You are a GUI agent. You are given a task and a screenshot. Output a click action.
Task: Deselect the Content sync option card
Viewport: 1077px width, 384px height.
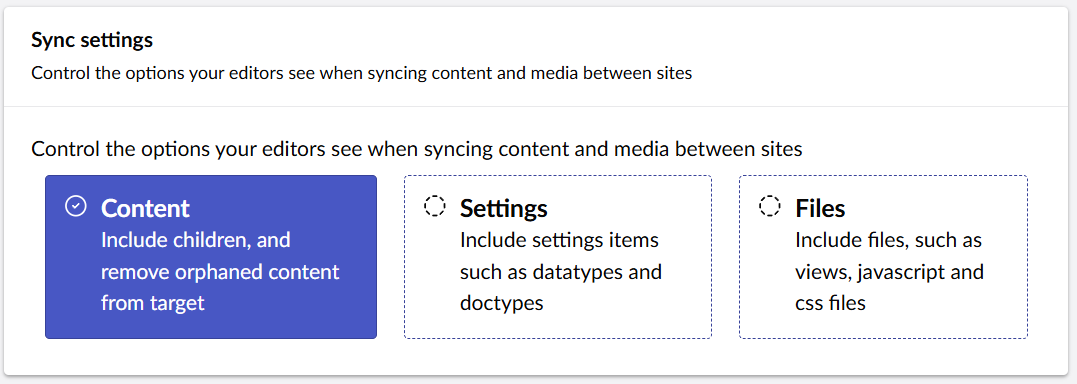(211, 257)
